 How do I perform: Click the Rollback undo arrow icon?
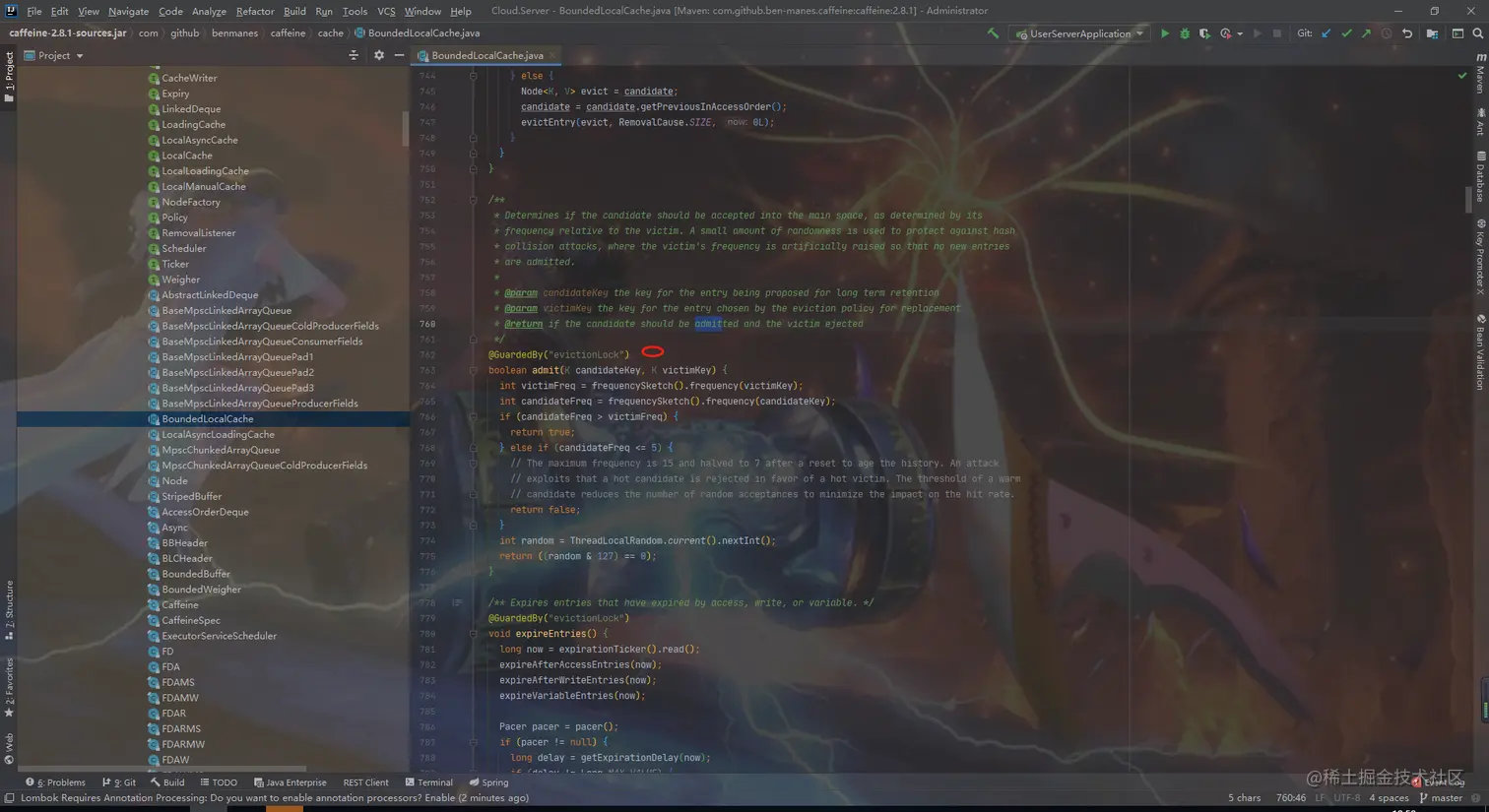tap(1407, 33)
